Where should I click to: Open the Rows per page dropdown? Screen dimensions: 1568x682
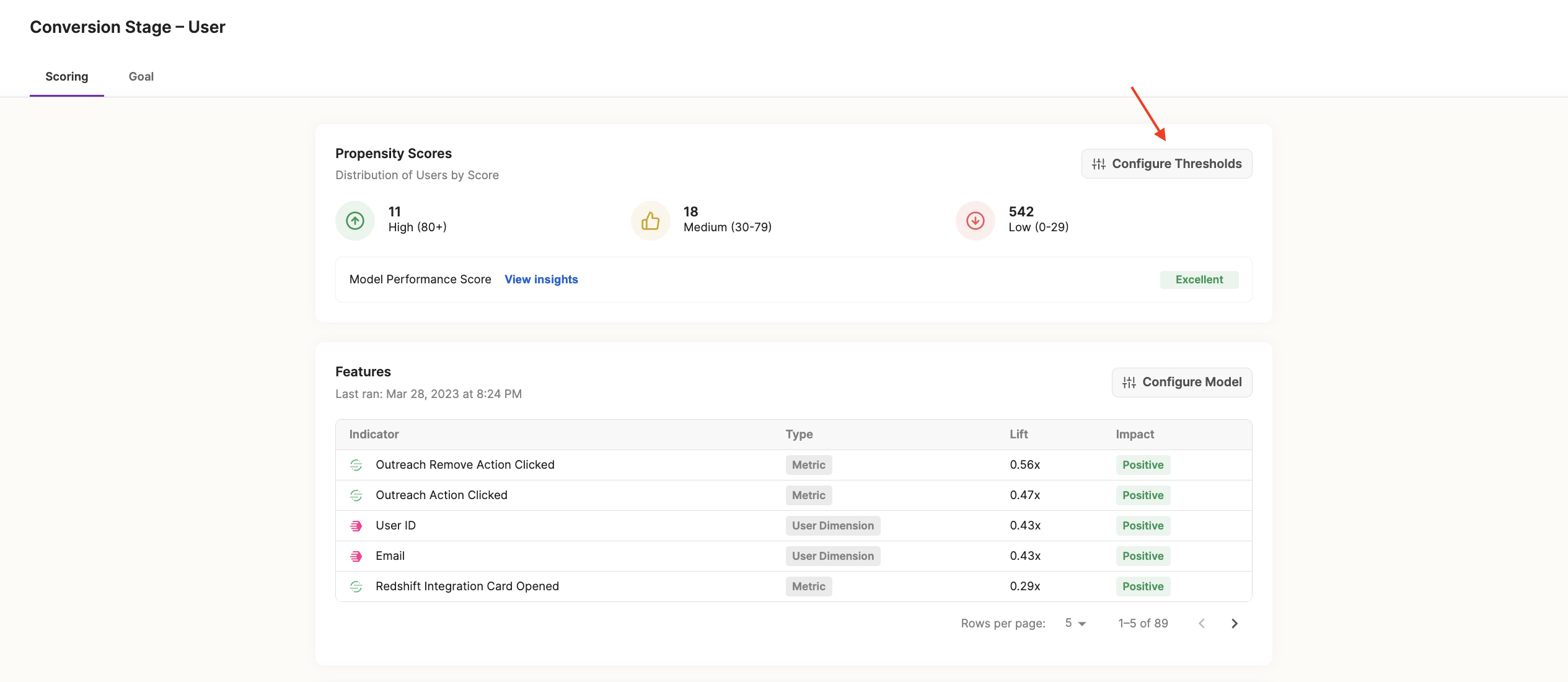point(1075,623)
